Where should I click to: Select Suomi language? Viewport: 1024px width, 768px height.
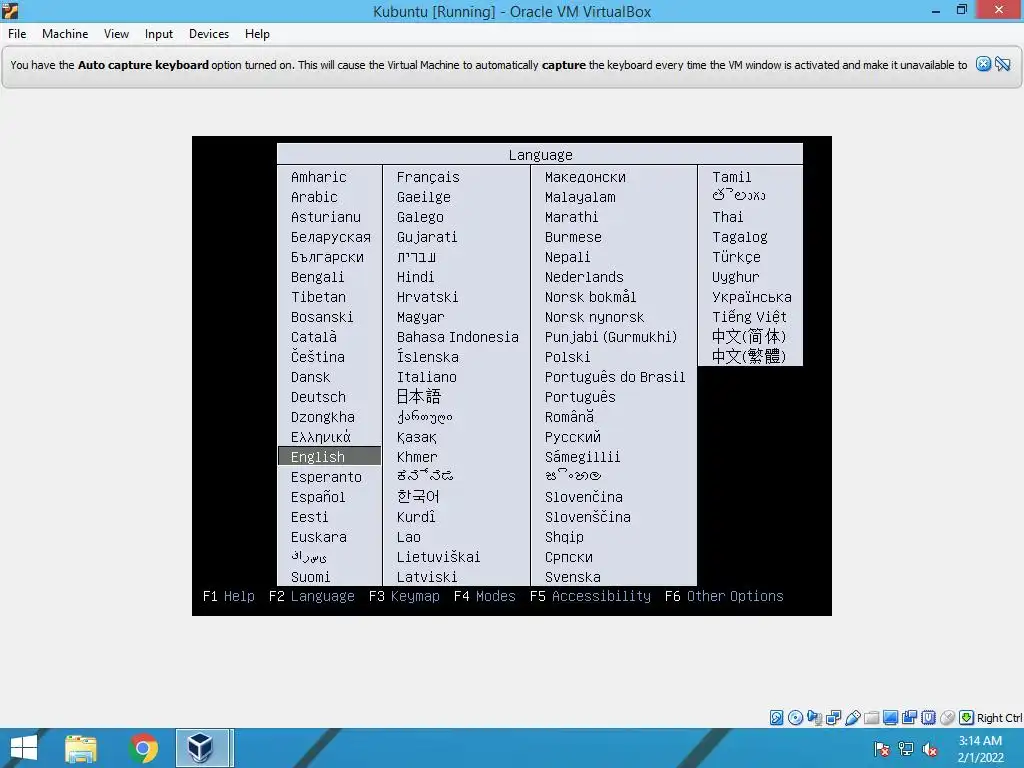click(x=310, y=577)
